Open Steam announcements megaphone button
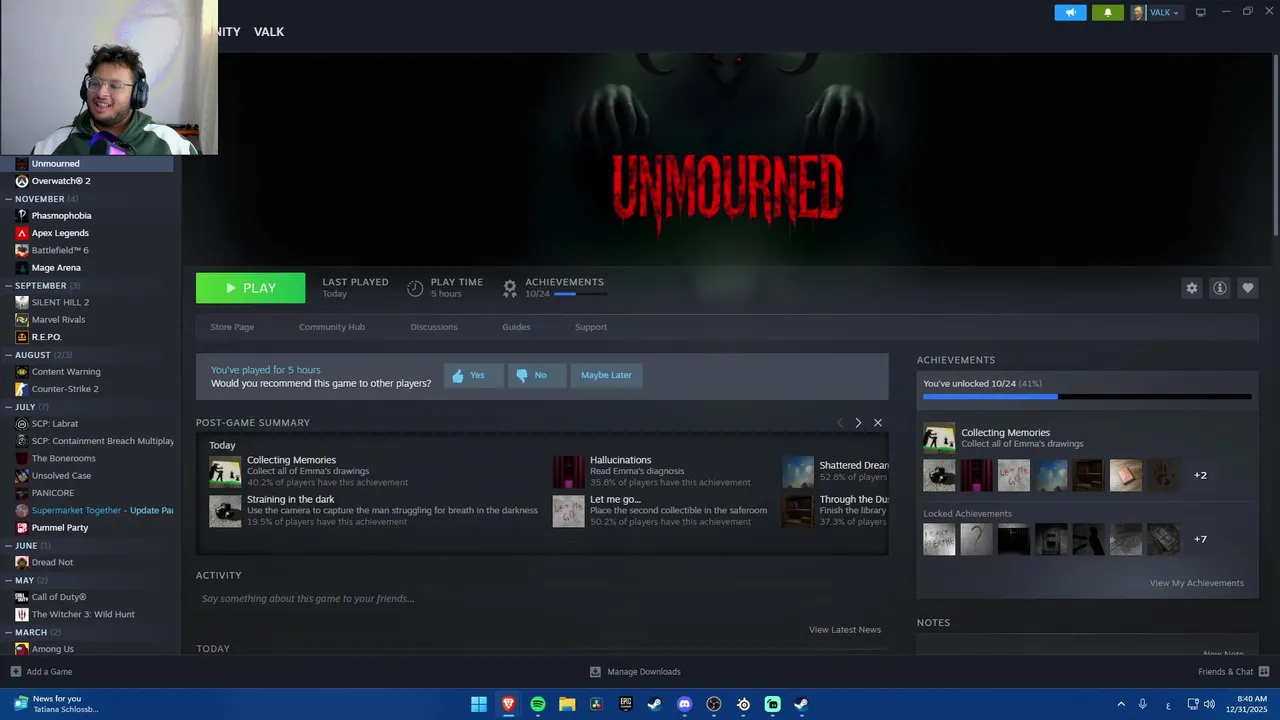Image resolution: width=1280 pixels, height=720 pixels. click(1070, 12)
